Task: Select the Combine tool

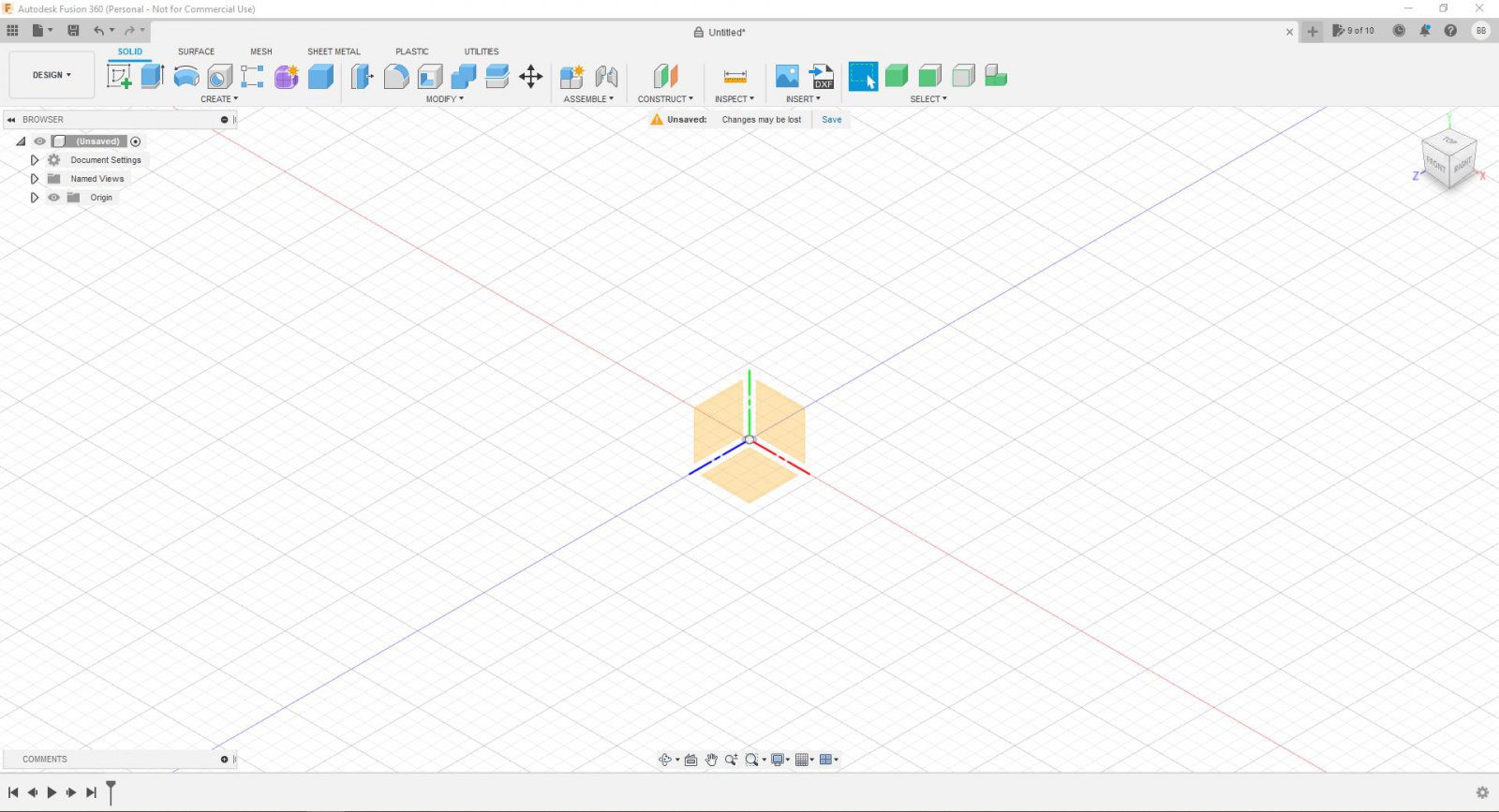Action: pyautogui.click(x=464, y=77)
